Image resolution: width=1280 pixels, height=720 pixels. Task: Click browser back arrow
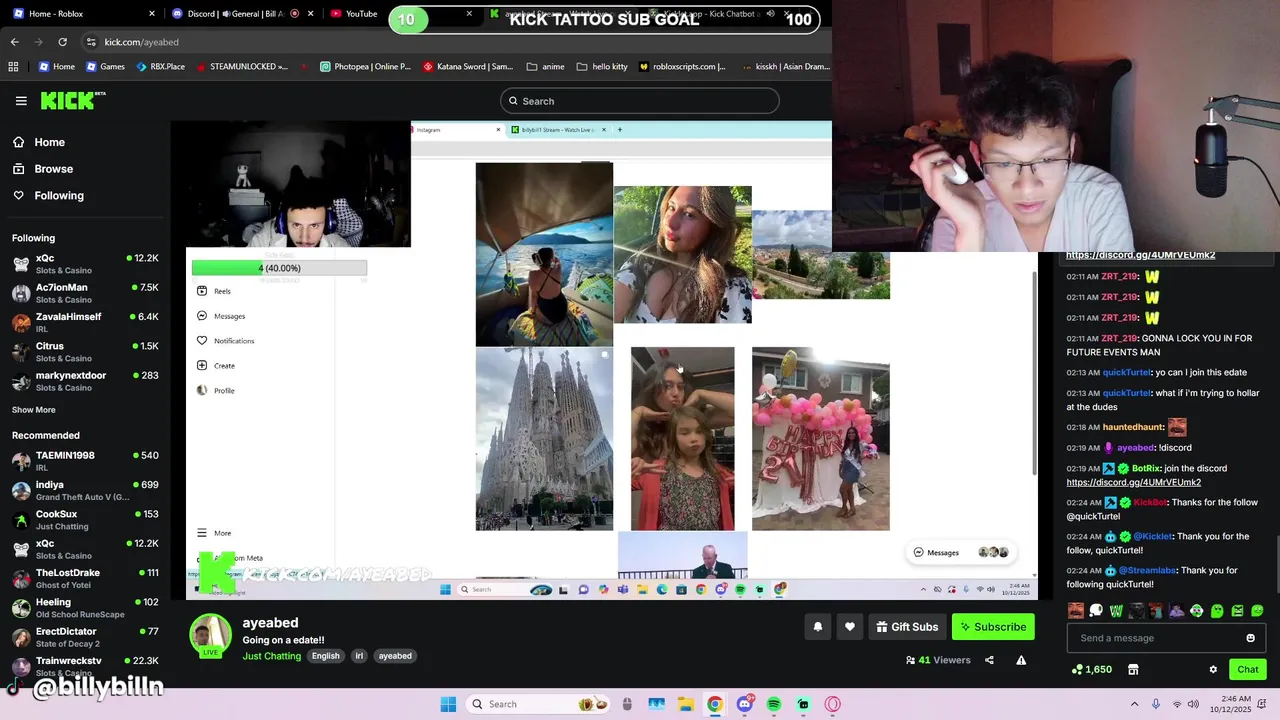(14, 42)
